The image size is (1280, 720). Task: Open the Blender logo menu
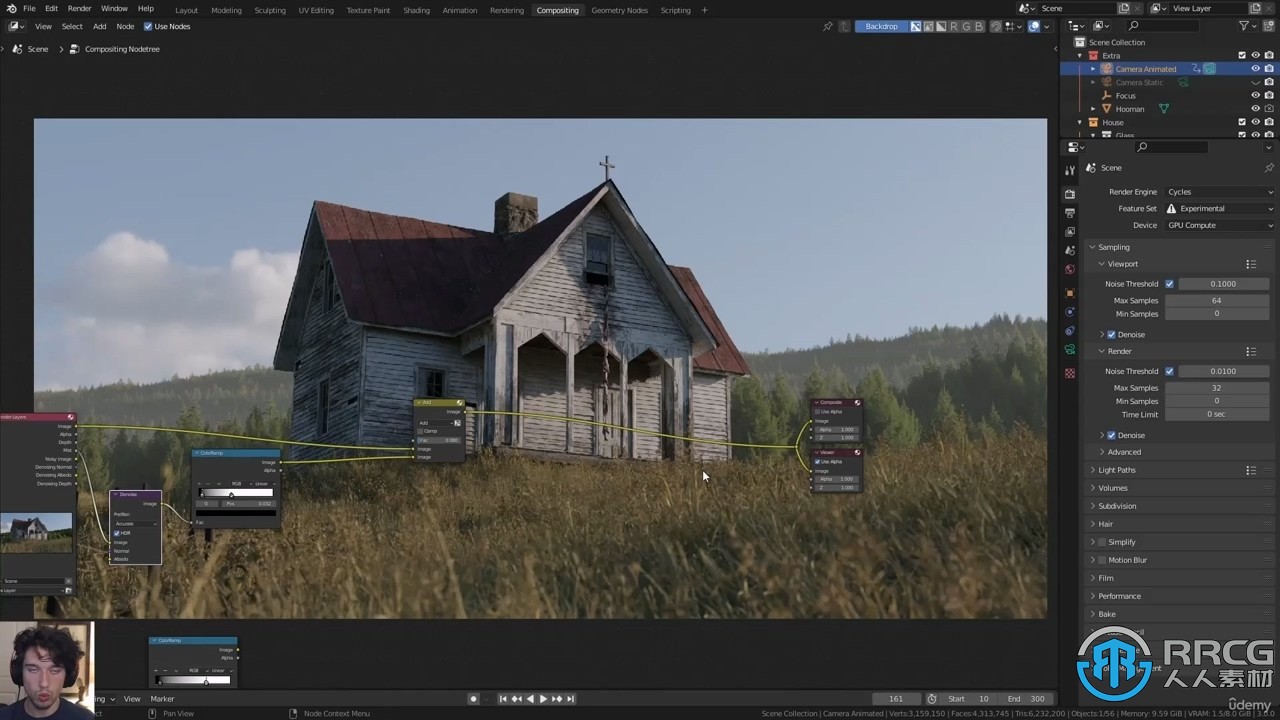[x=11, y=8]
